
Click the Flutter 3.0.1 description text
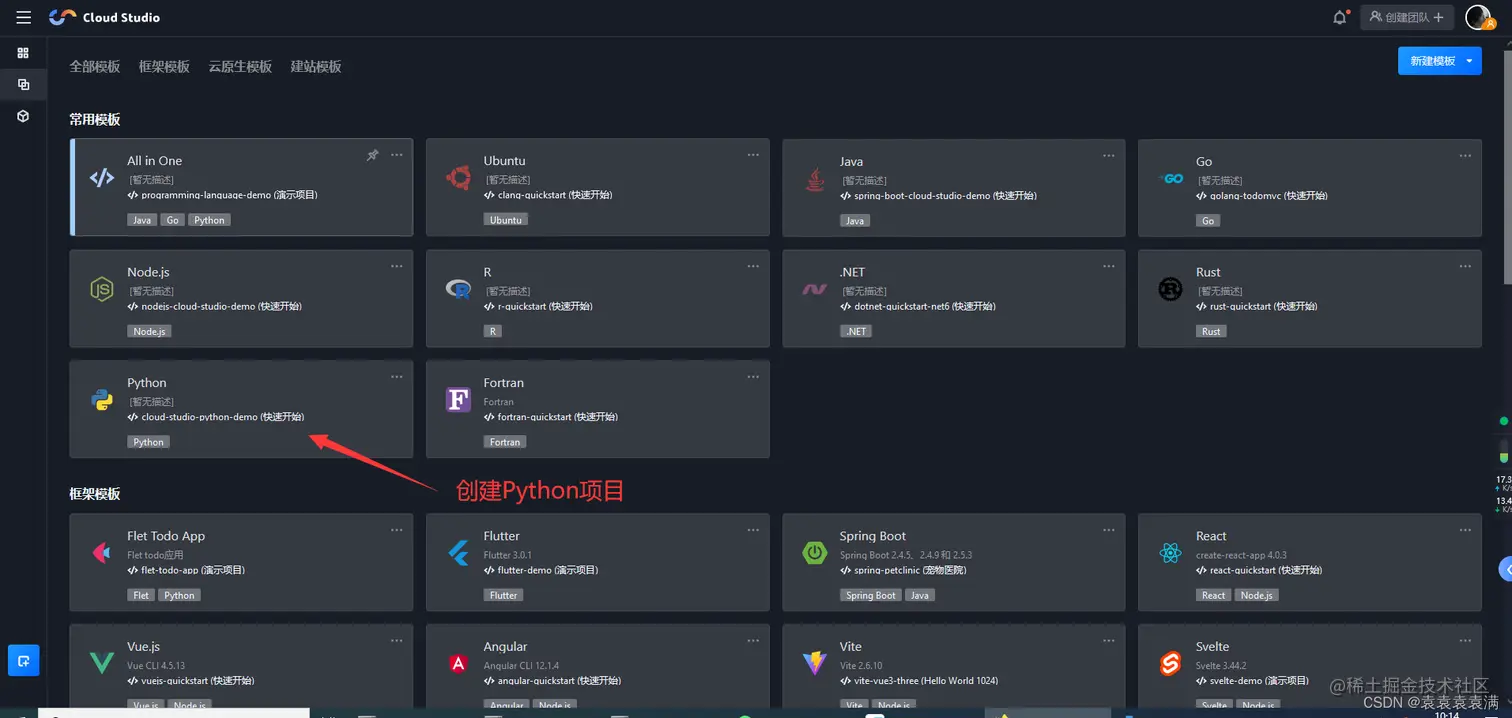click(508, 555)
